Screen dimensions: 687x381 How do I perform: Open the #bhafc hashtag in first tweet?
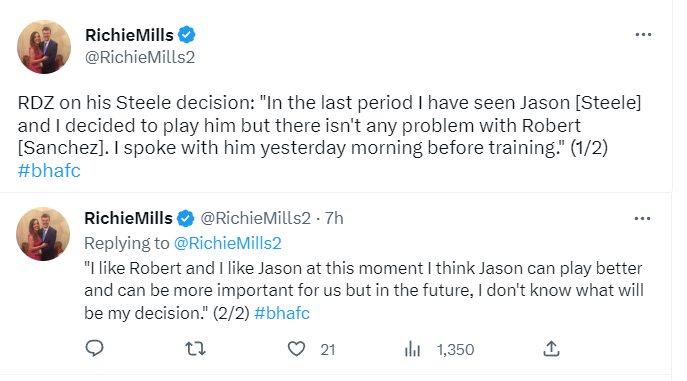click(x=49, y=170)
